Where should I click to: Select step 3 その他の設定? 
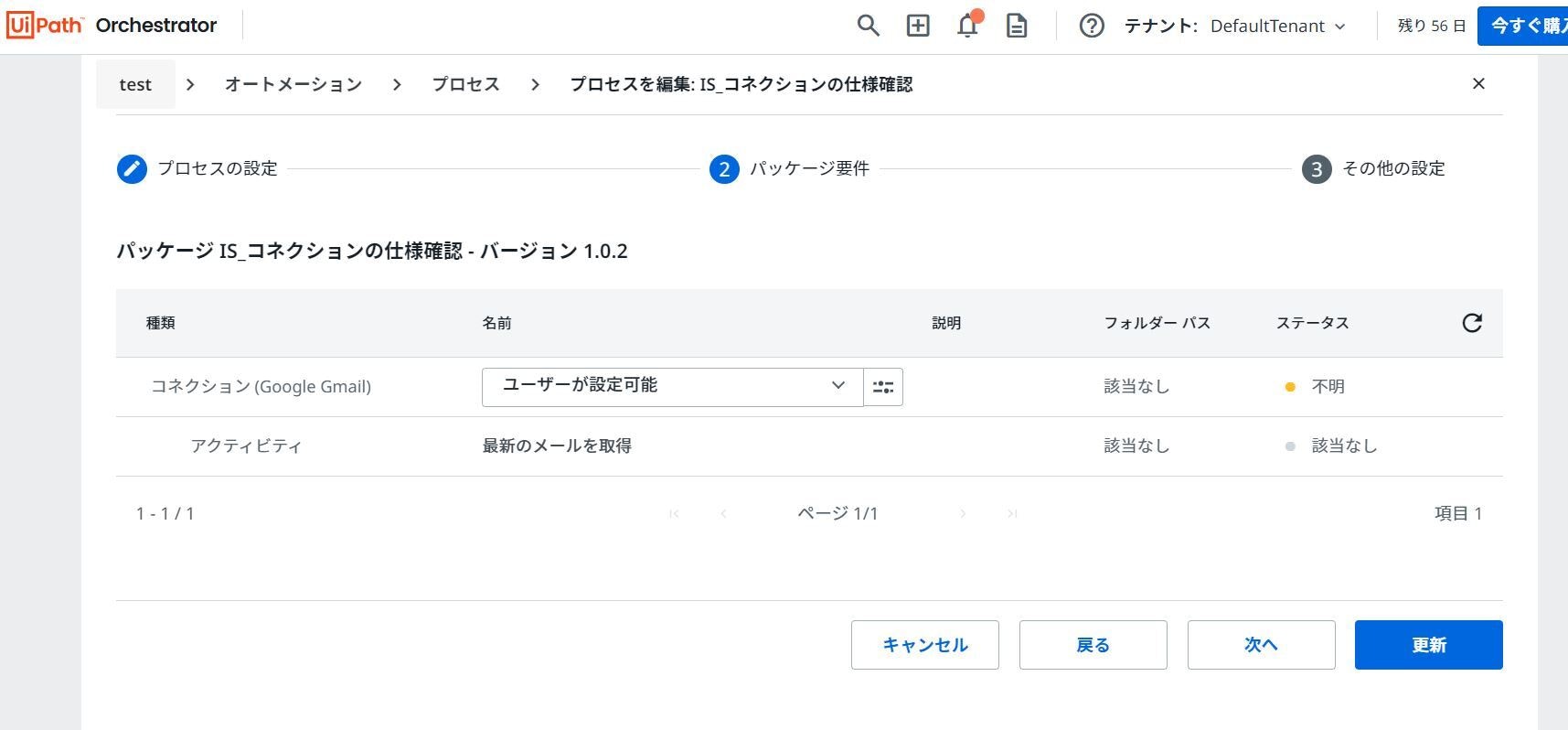point(1373,168)
